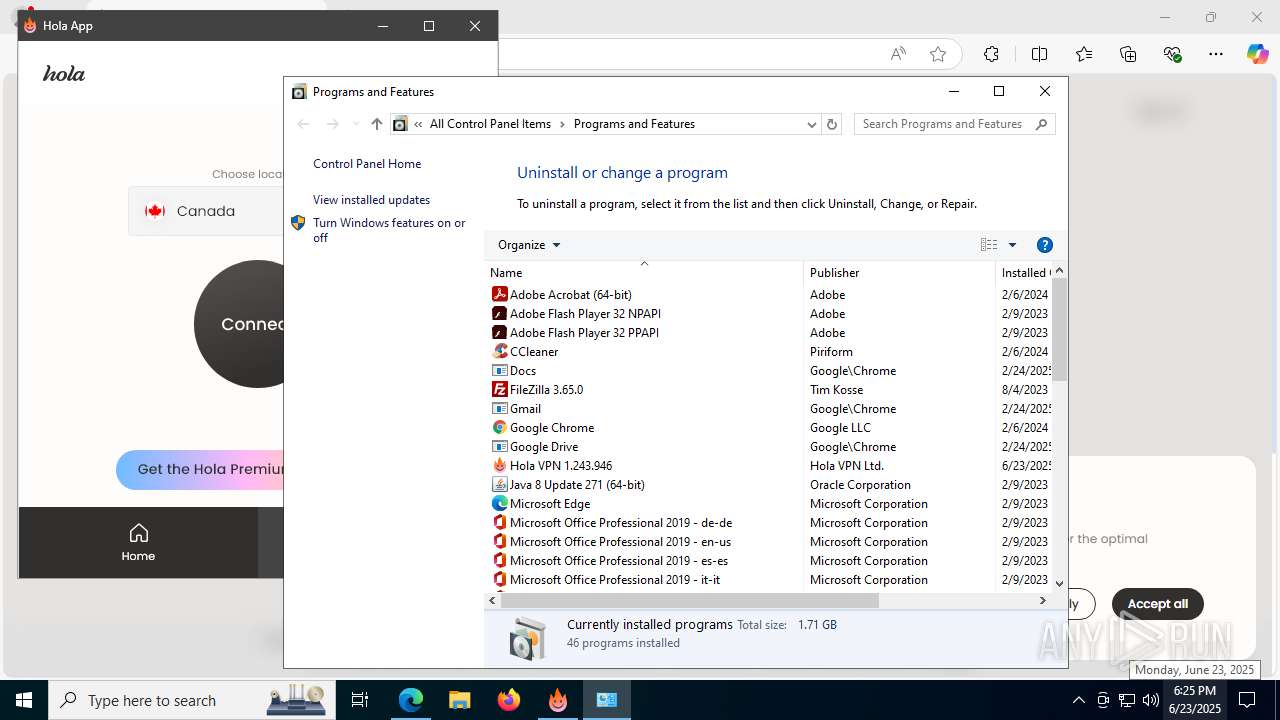1280x720 pixels.
Task: Click Get the Hola Premium button
Action: (200, 469)
